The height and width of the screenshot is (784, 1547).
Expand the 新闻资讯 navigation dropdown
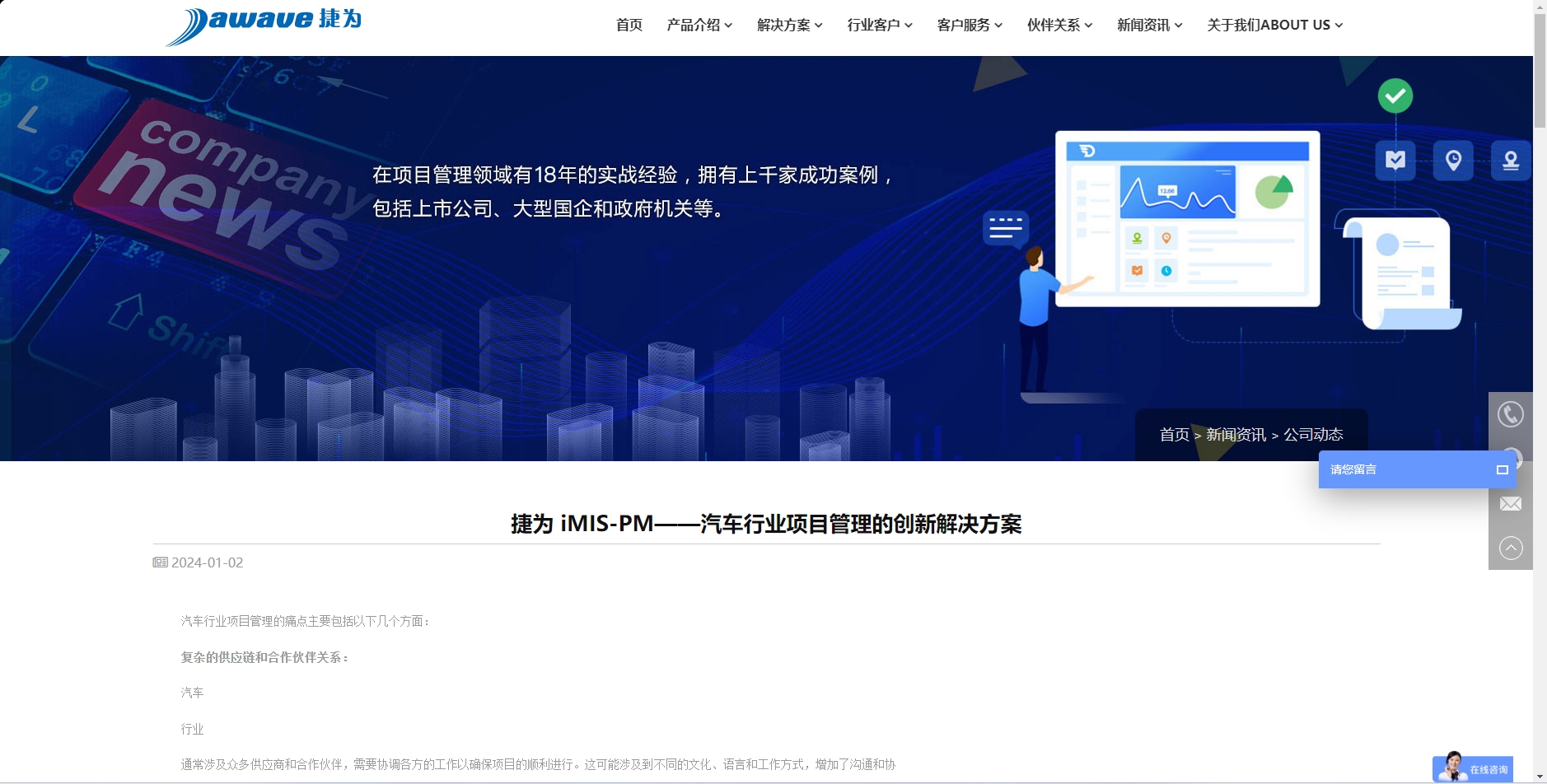coord(1150,25)
